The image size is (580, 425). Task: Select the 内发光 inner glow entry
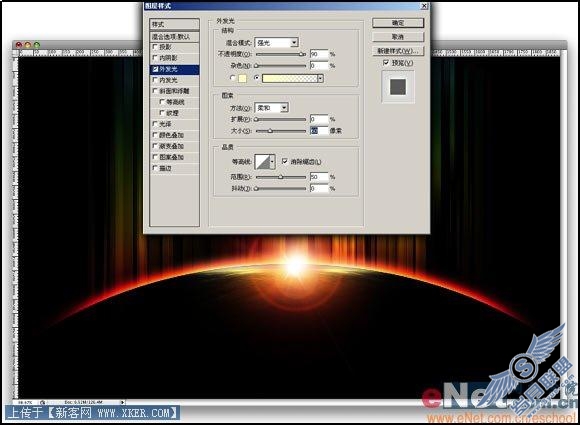pos(174,80)
